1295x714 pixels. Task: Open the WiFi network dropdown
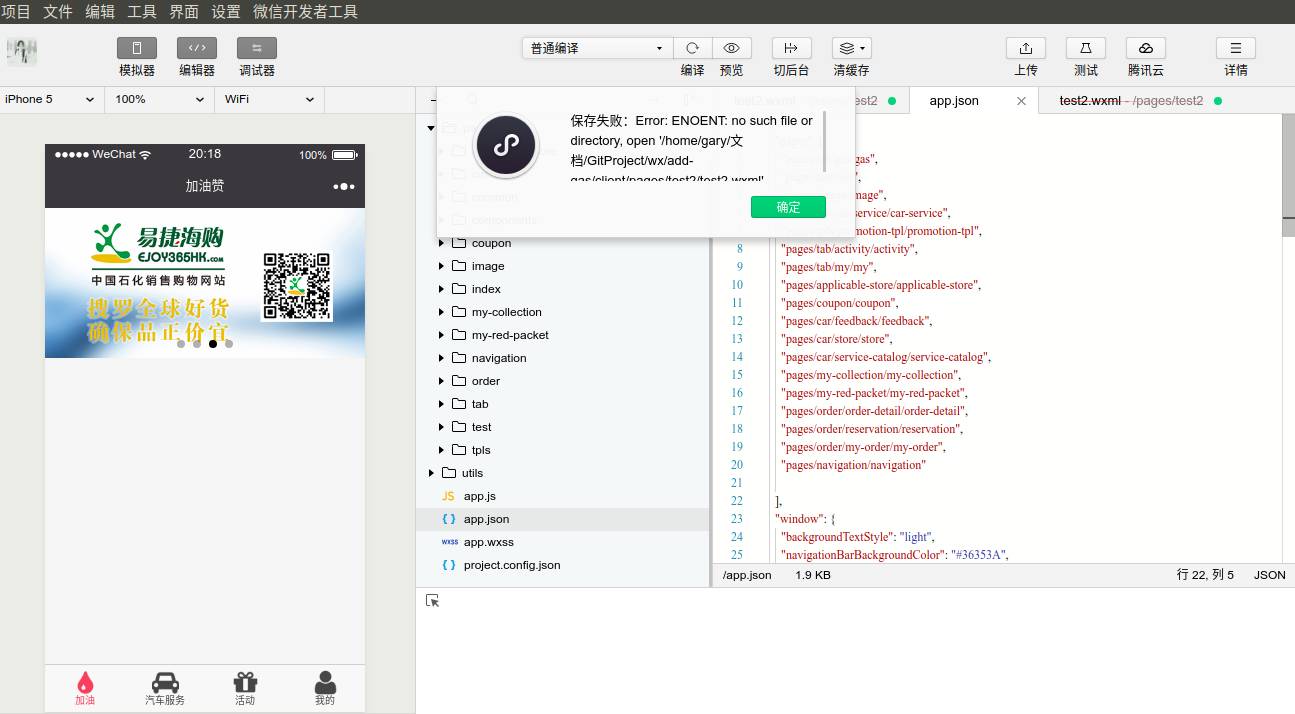[270, 99]
